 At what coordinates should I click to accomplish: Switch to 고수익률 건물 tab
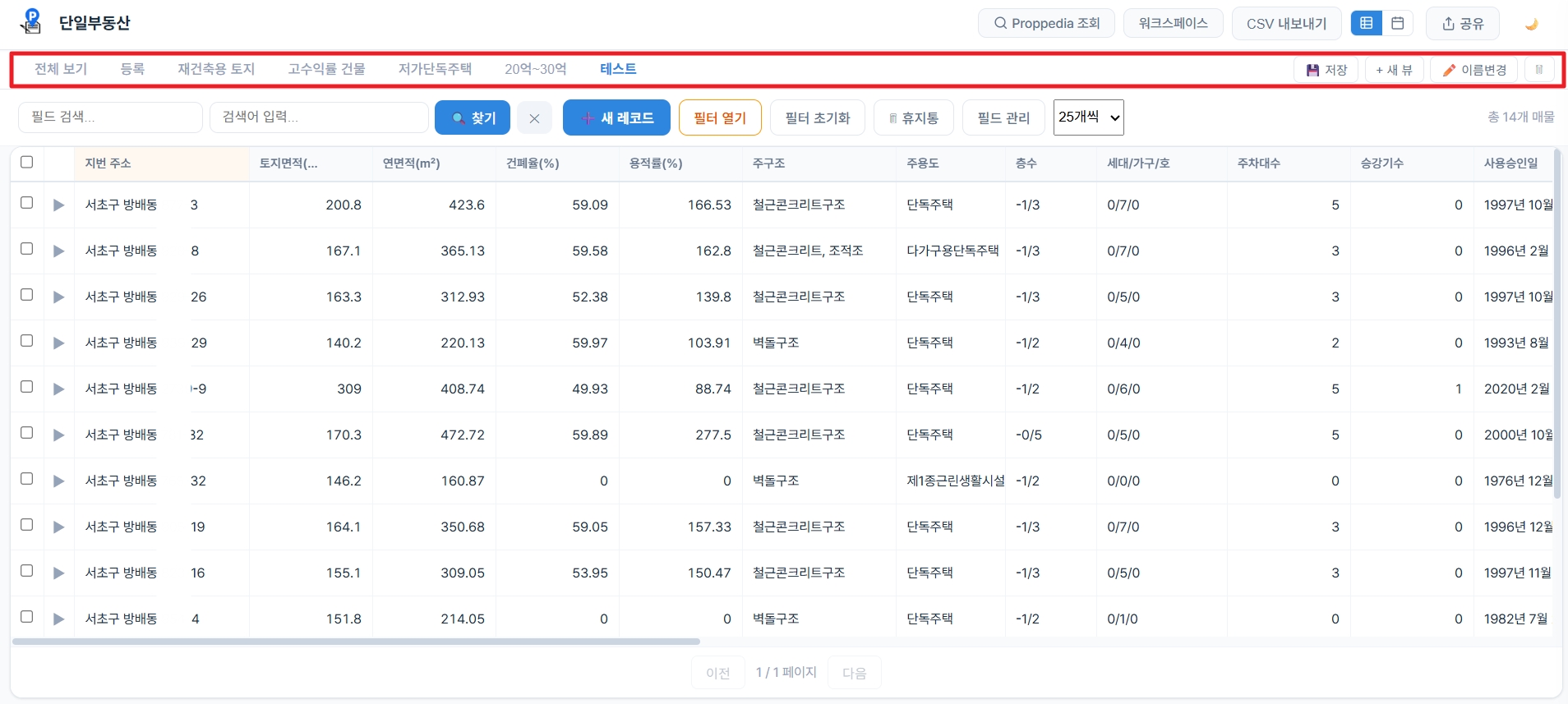point(326,69)
